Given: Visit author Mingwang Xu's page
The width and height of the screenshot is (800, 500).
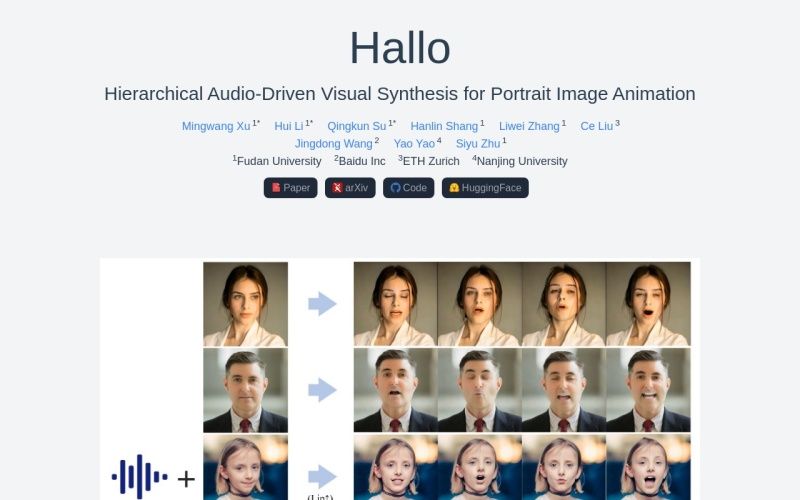Looking at the screenshot, I should pos(216,126).
